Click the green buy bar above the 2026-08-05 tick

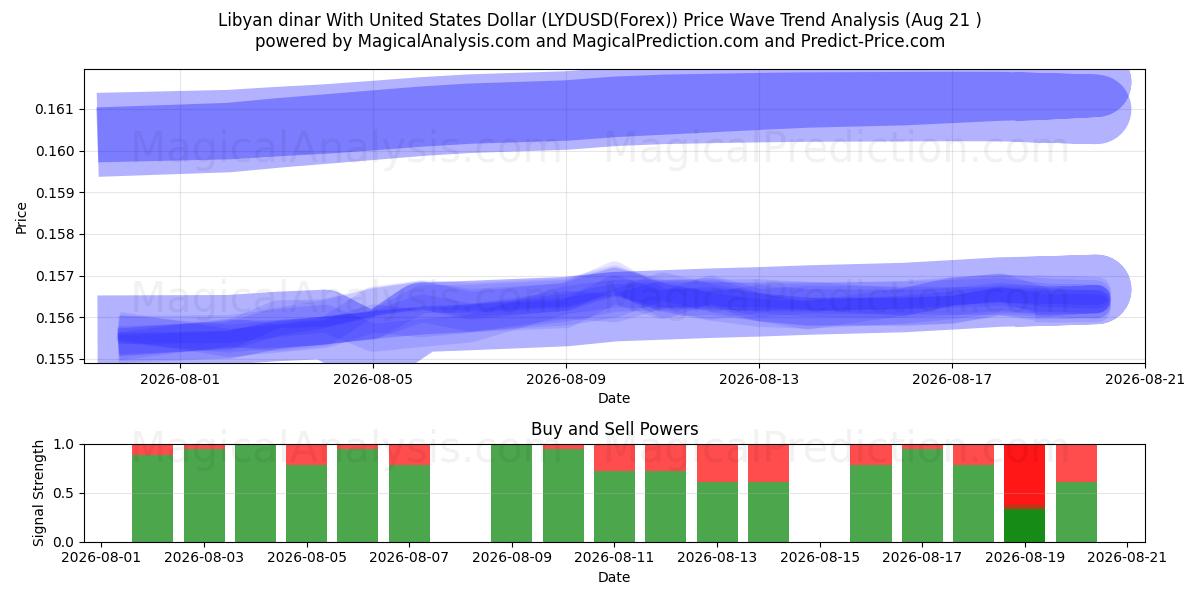coord(306,503)
